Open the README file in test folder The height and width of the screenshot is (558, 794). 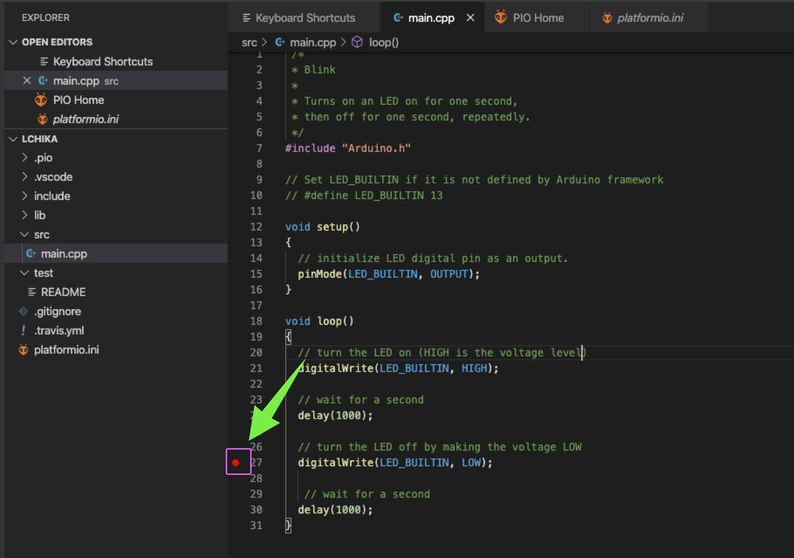click(63, 292)
